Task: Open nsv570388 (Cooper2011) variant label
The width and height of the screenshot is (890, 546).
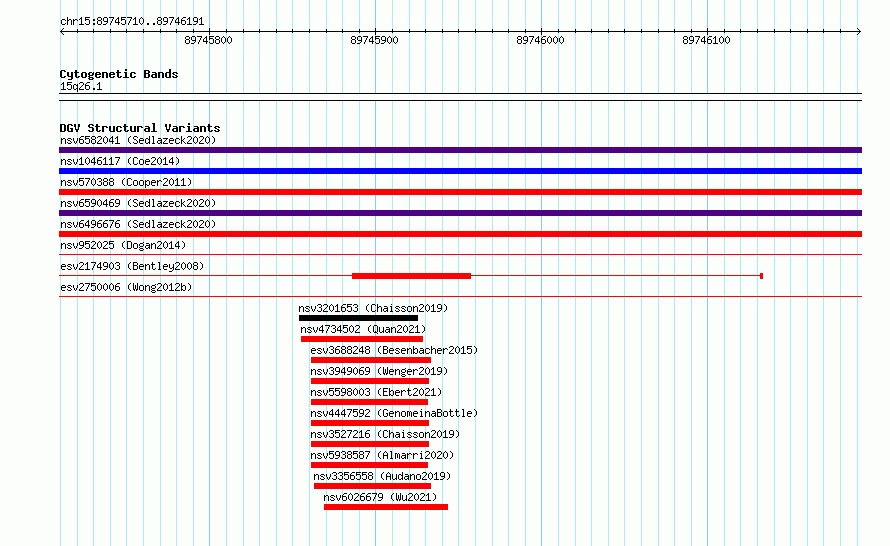Action: (126, 182)
